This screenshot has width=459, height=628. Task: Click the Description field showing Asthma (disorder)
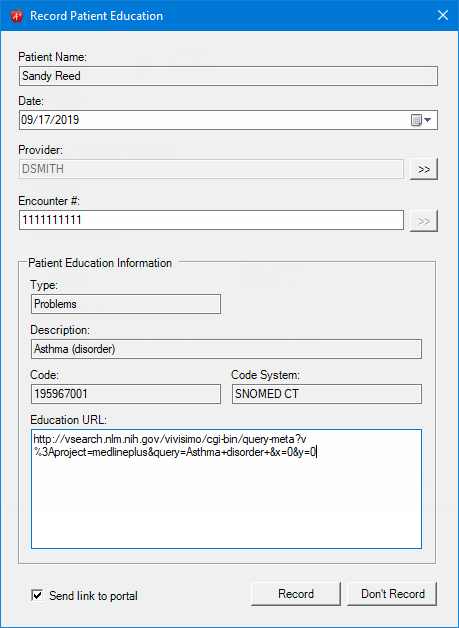click(x=226, y=349)
